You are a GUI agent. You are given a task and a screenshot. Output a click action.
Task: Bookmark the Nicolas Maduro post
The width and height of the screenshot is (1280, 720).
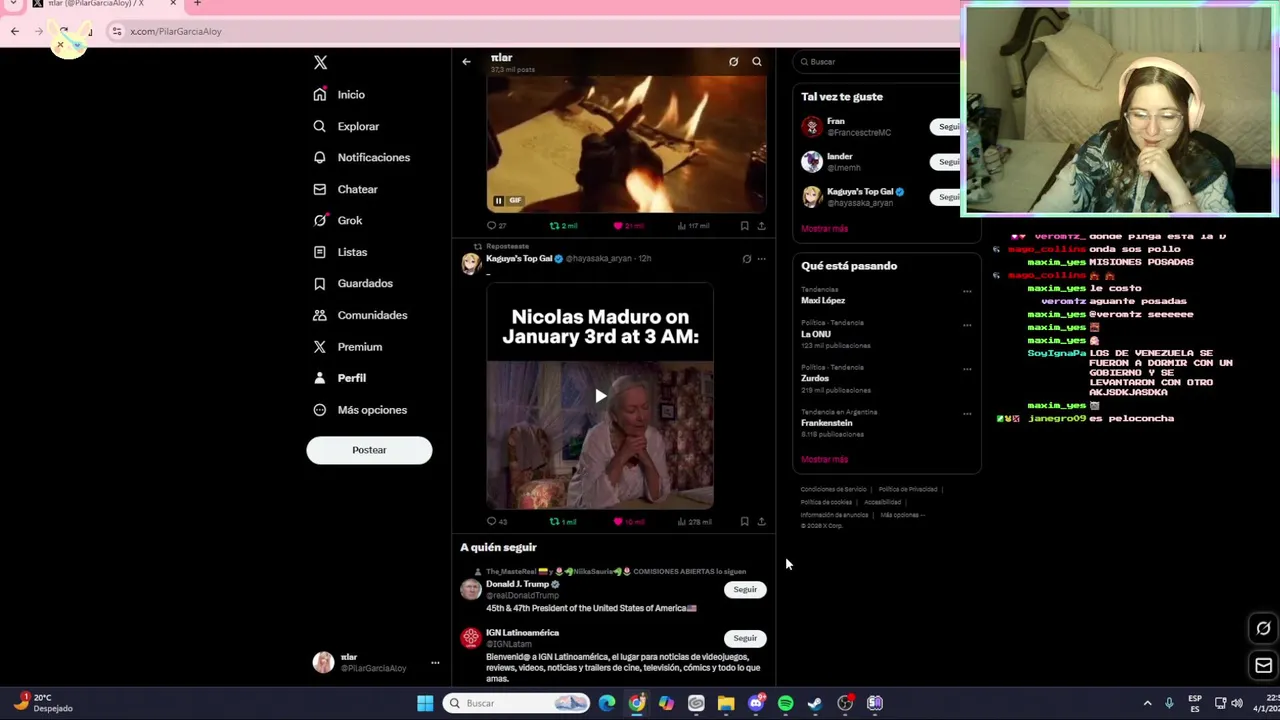click(744, 522)
